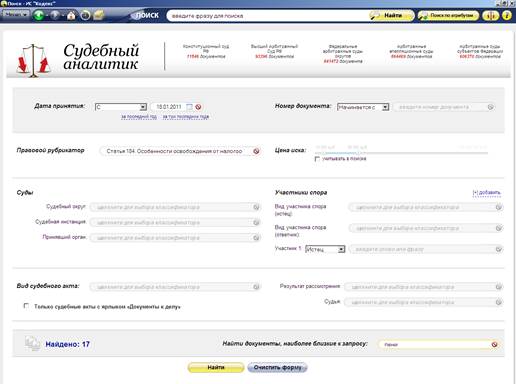The image size is (516, 384).
Task: Click Конституционный суд РФ document count
Action: [206, 56]
